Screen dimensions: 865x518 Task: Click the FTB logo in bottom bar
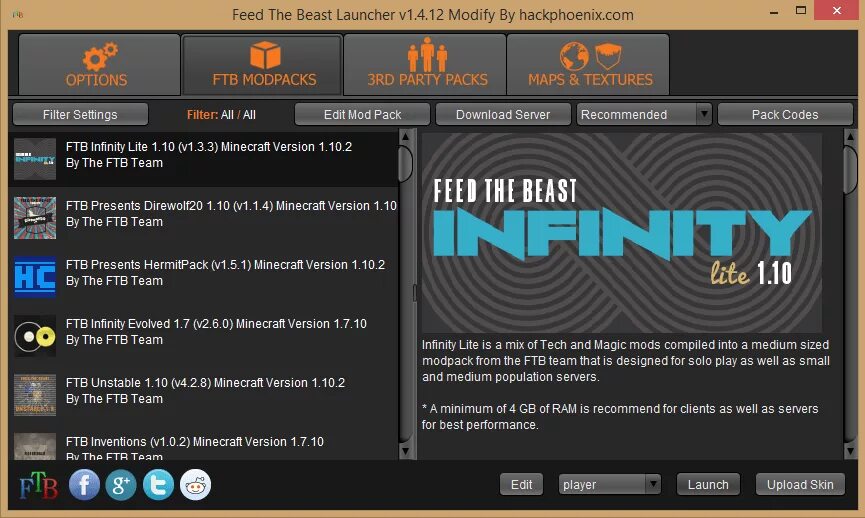(39, 485)
